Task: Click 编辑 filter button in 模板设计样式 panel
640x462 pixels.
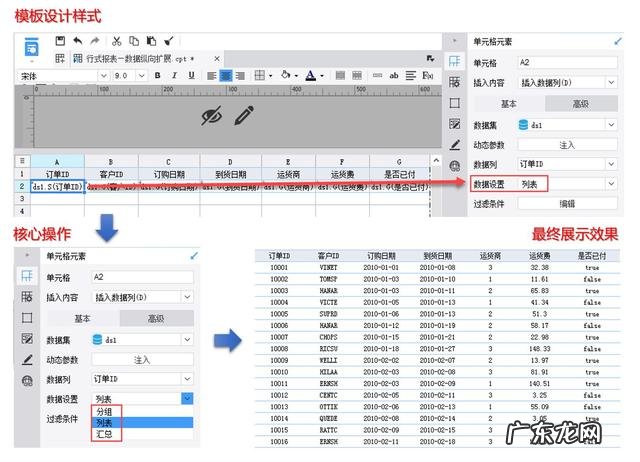Action: coord(567,203)
